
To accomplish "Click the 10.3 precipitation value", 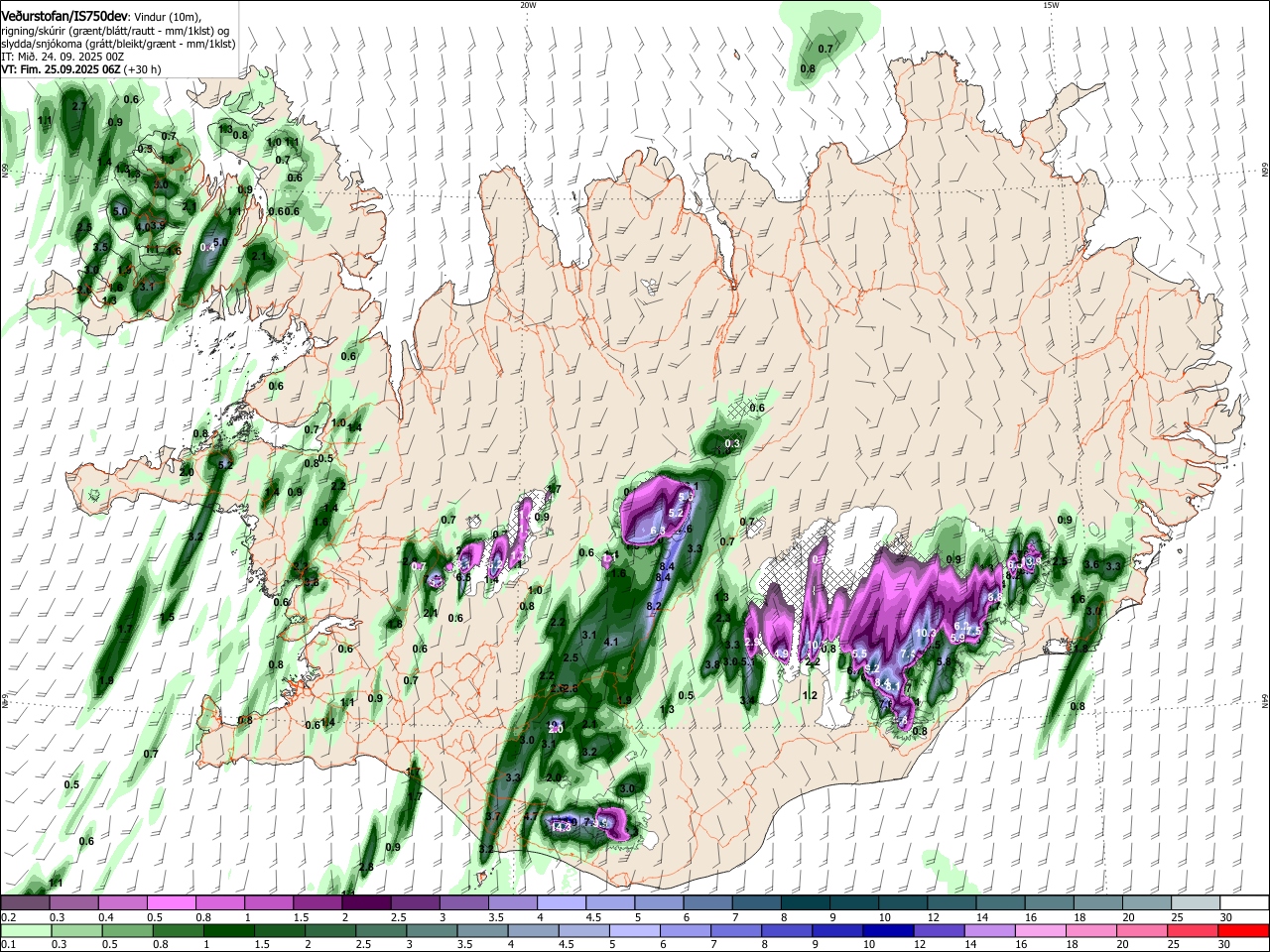I will click(926, 633).
